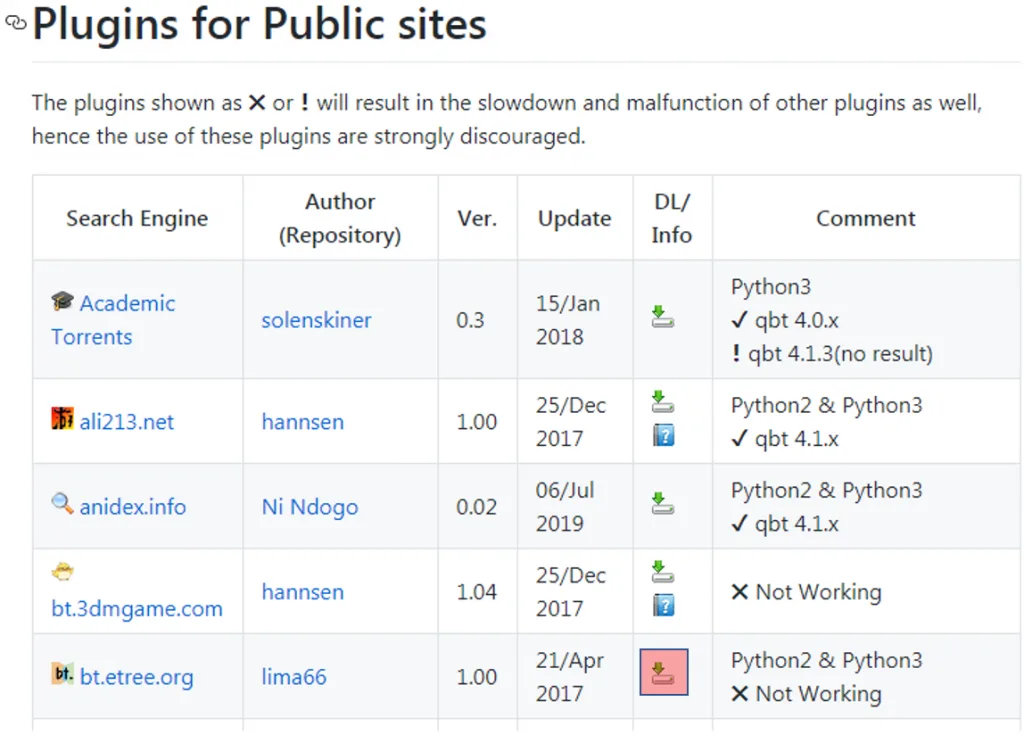
Task: Click the 'strongly discouraged' warning paragraph
Action: tap(507, 119)
